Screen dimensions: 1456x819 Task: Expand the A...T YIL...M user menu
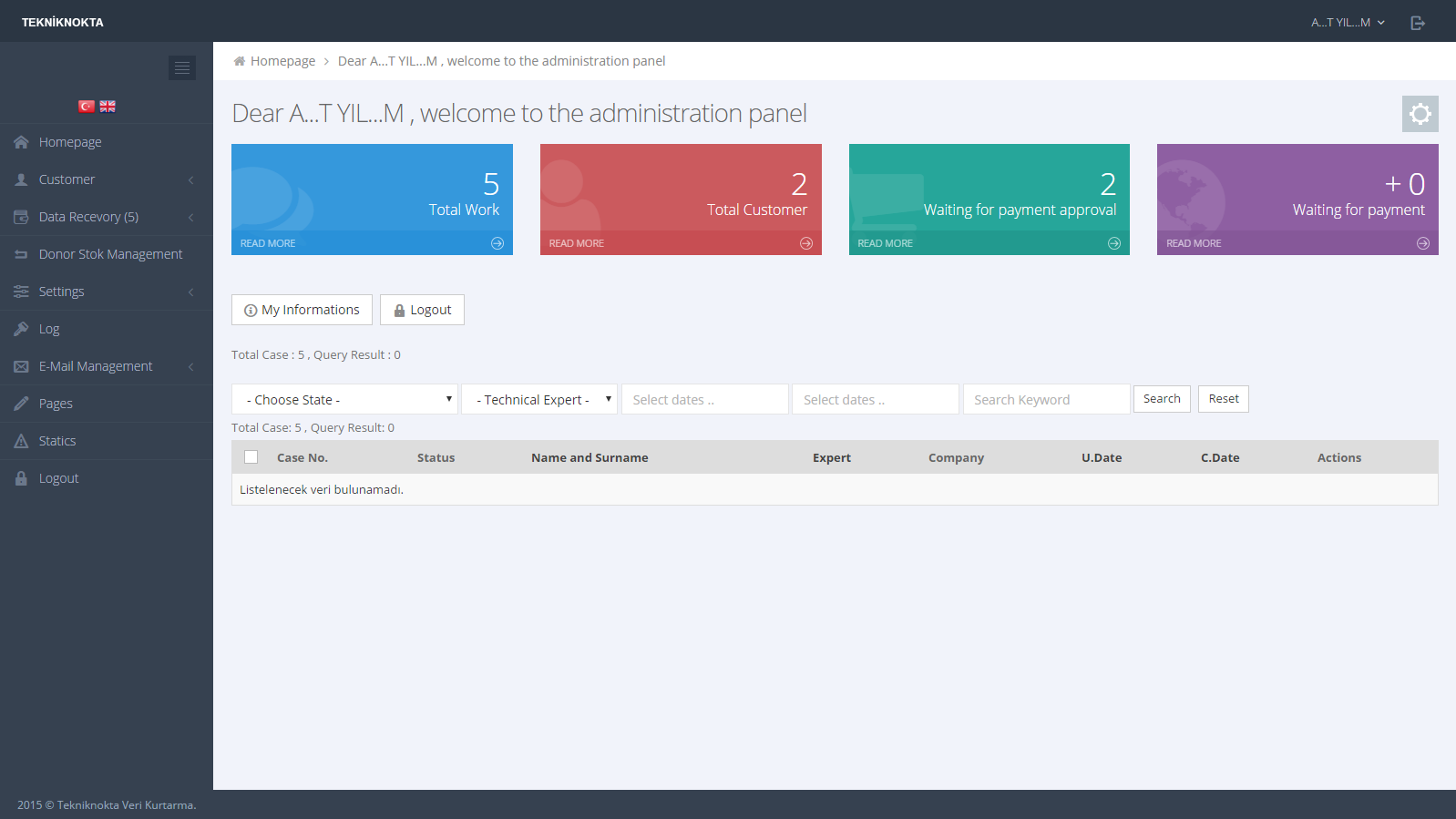point(1348,23)
